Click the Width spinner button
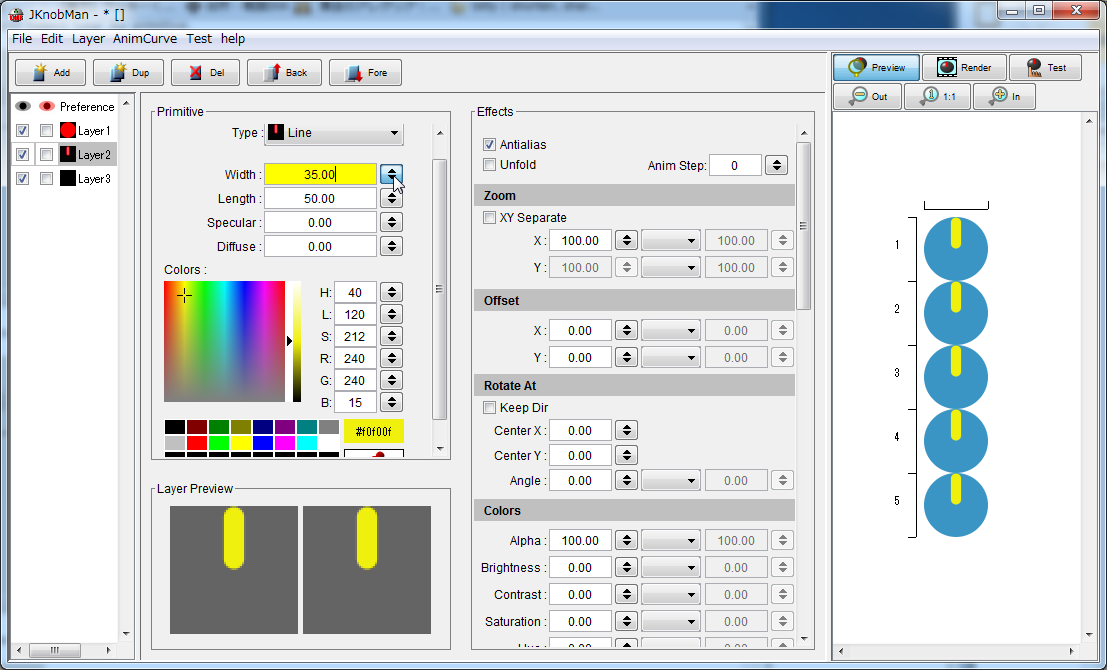This screenshot has height=670, width=1107. coord(392,174)
